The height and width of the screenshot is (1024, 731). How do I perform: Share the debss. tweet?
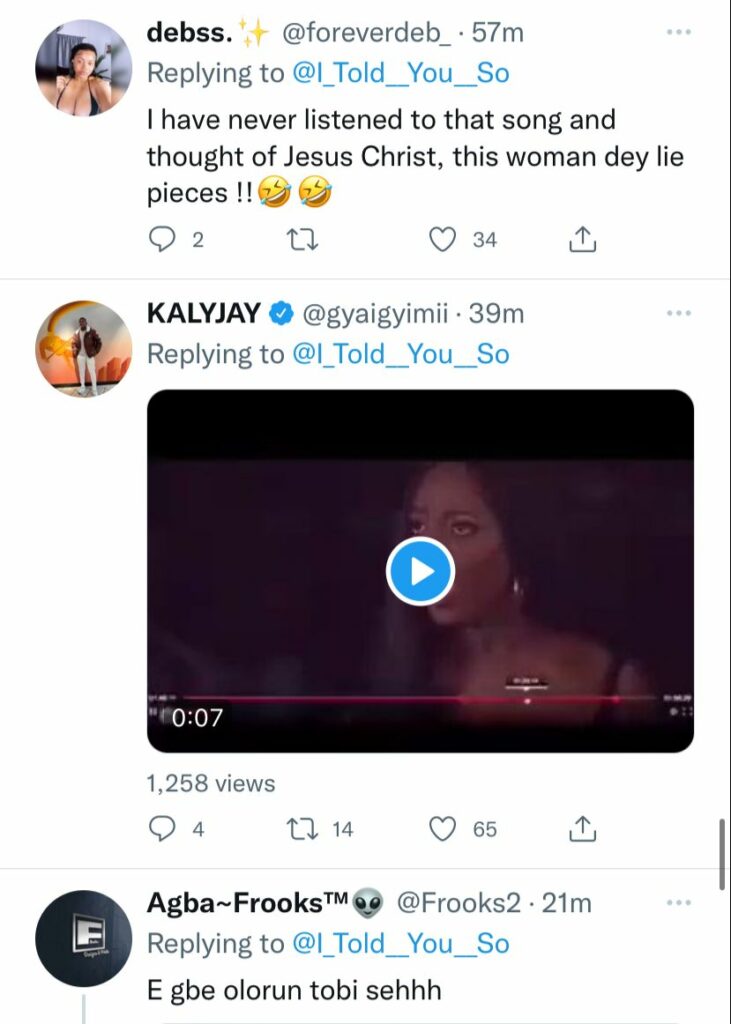click(582, 240)
